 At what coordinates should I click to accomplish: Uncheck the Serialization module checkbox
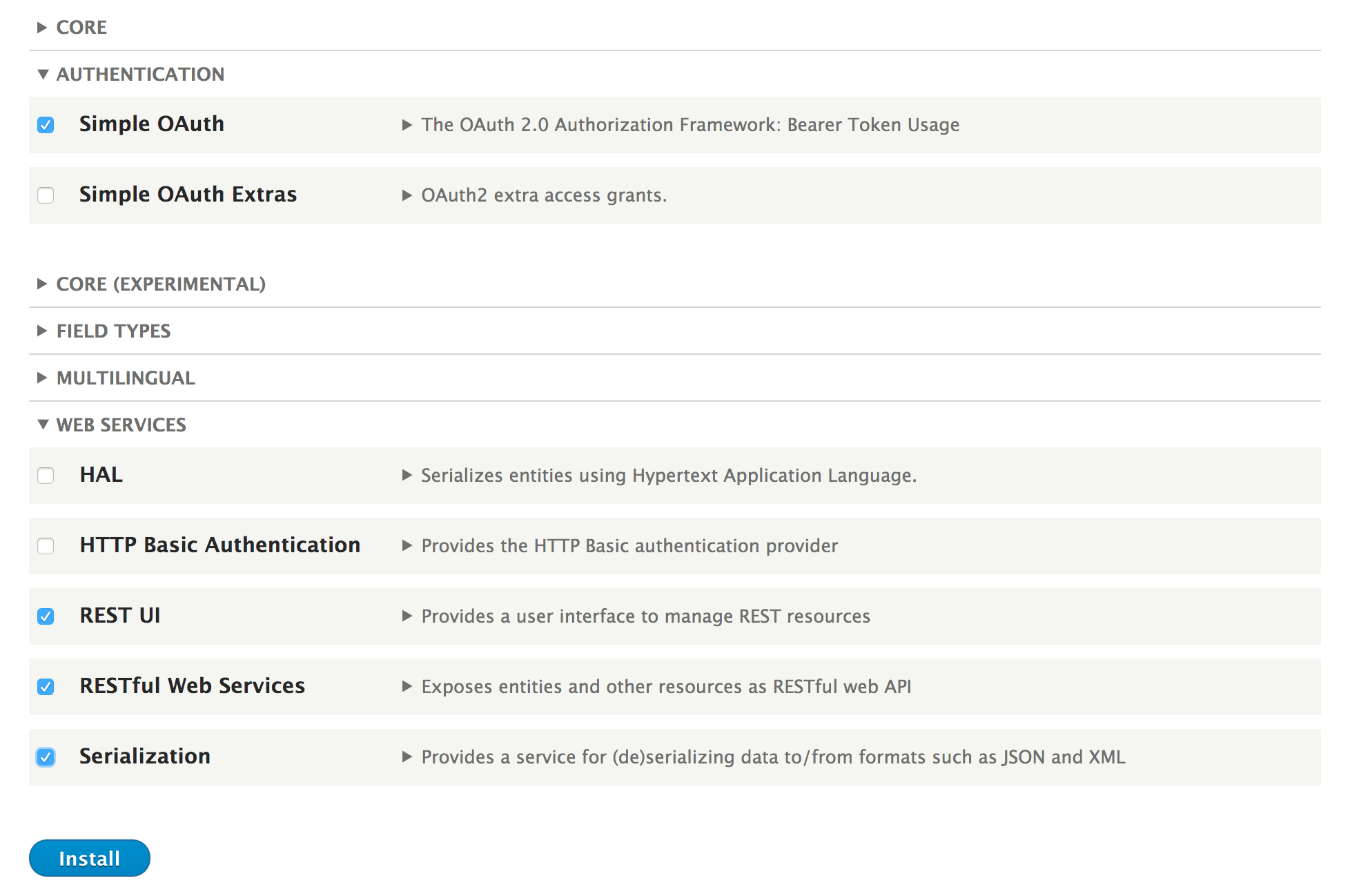coord(46,758)
